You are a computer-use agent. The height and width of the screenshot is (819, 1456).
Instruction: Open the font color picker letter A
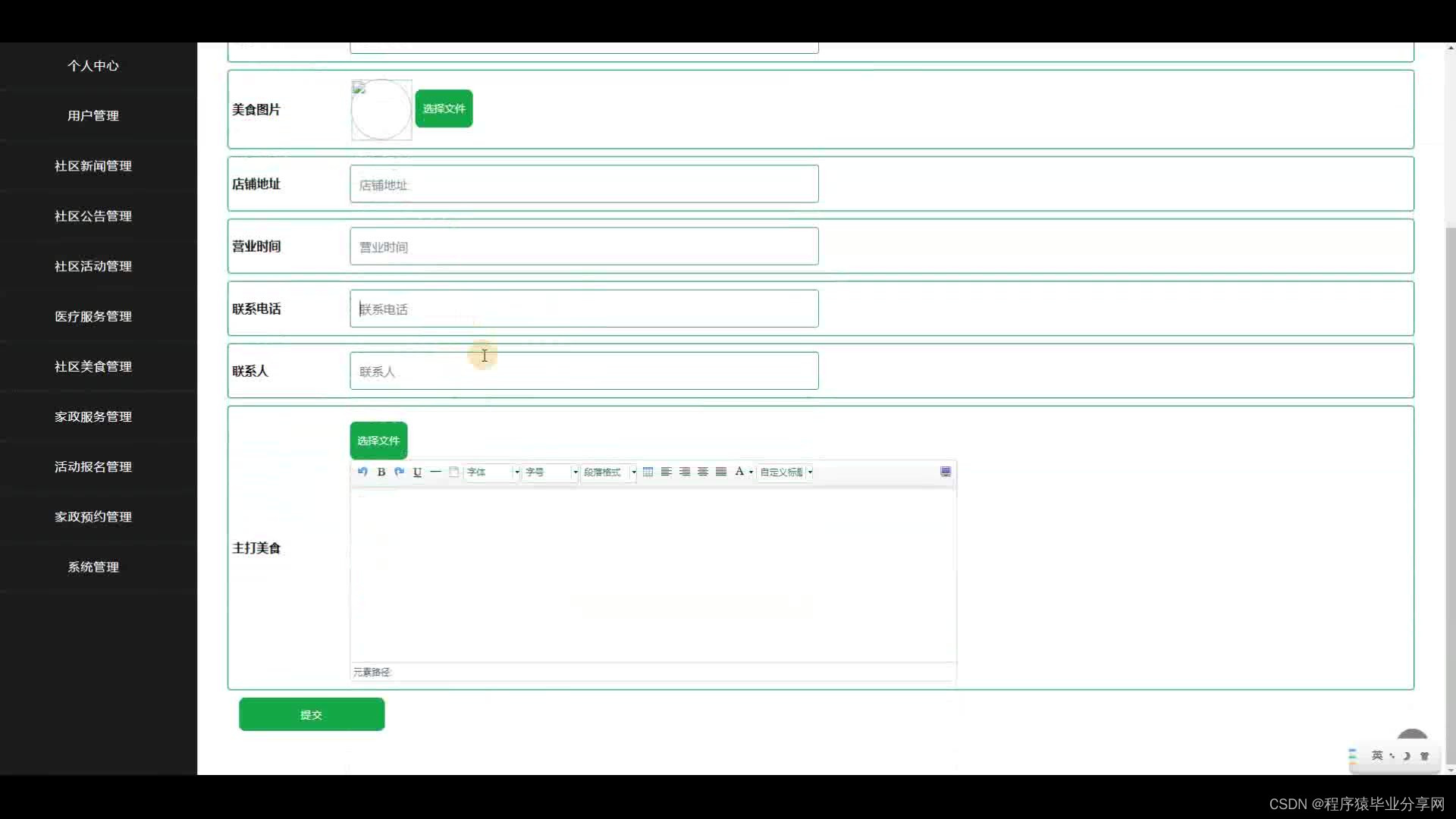click(739, 472)
